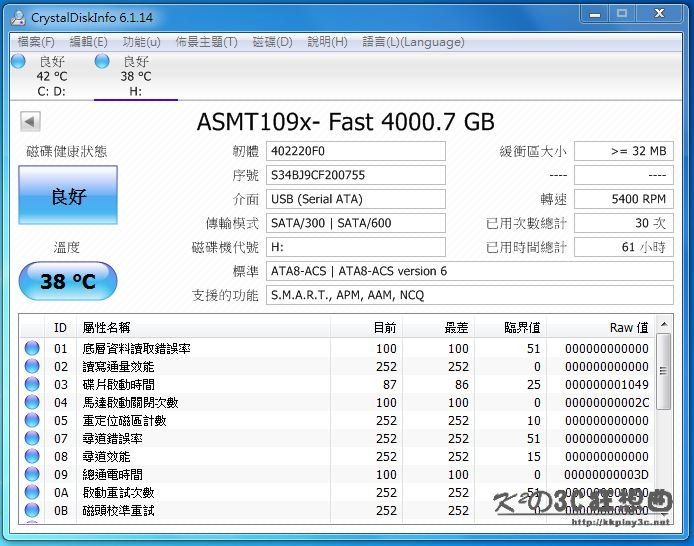Viewport: 694px width, 546px height.
Task: Click the status icon for attribute 05 row
Action: [32, 421]
